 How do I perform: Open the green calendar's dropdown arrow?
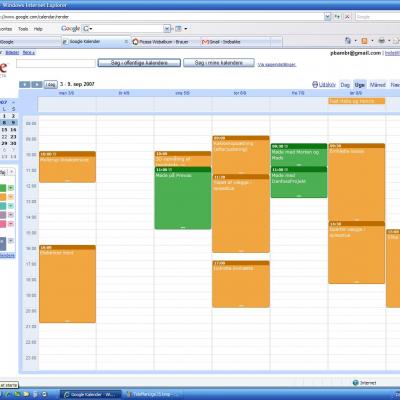point(11,188)
